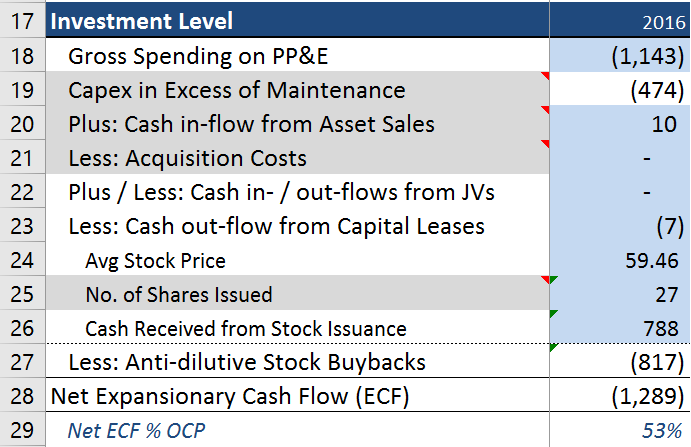Click green error indicator on (817) cell

pyautogui.click(x=554, y=347)
